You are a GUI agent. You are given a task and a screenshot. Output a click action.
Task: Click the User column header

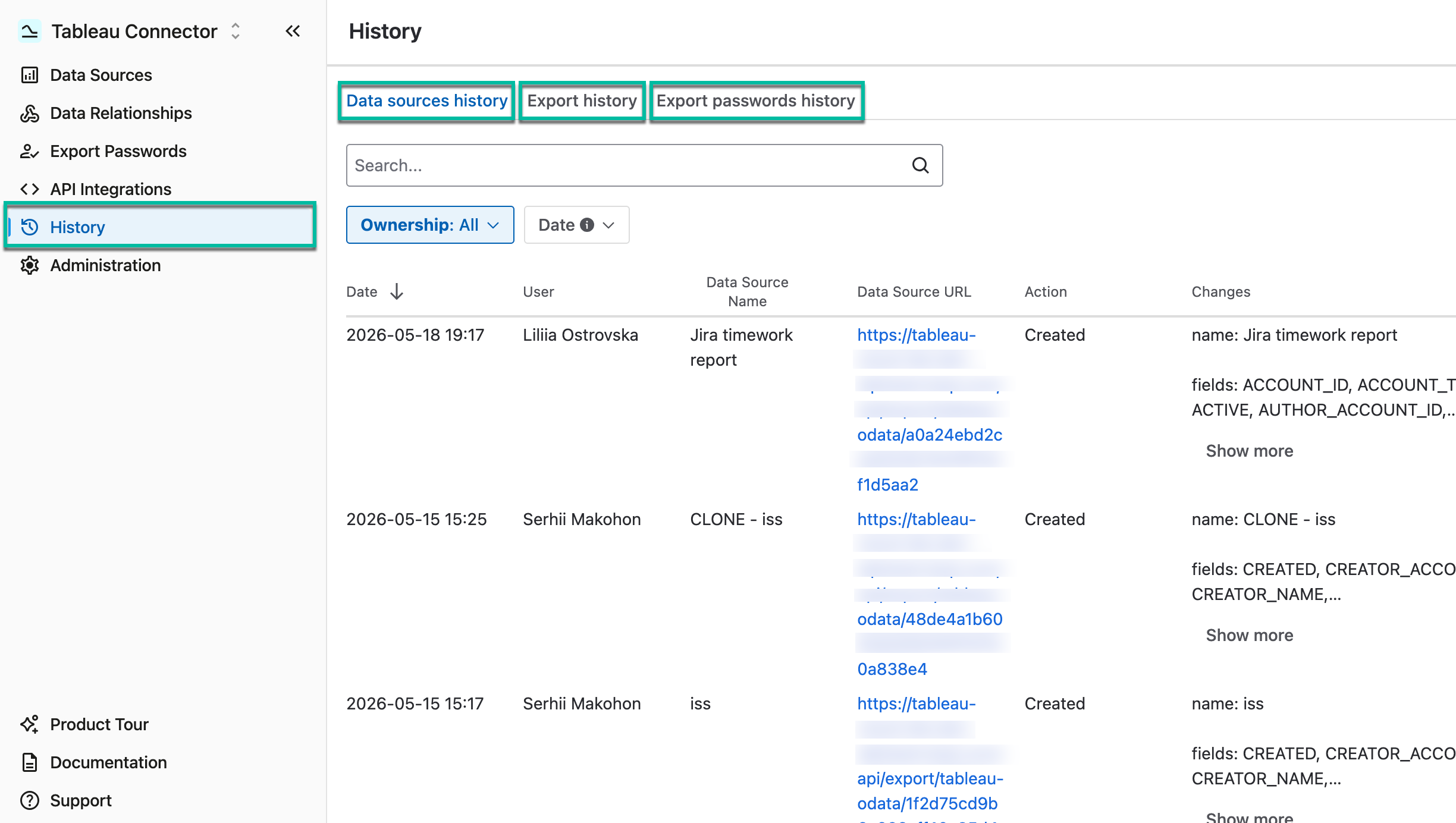(x=538, y=292)
